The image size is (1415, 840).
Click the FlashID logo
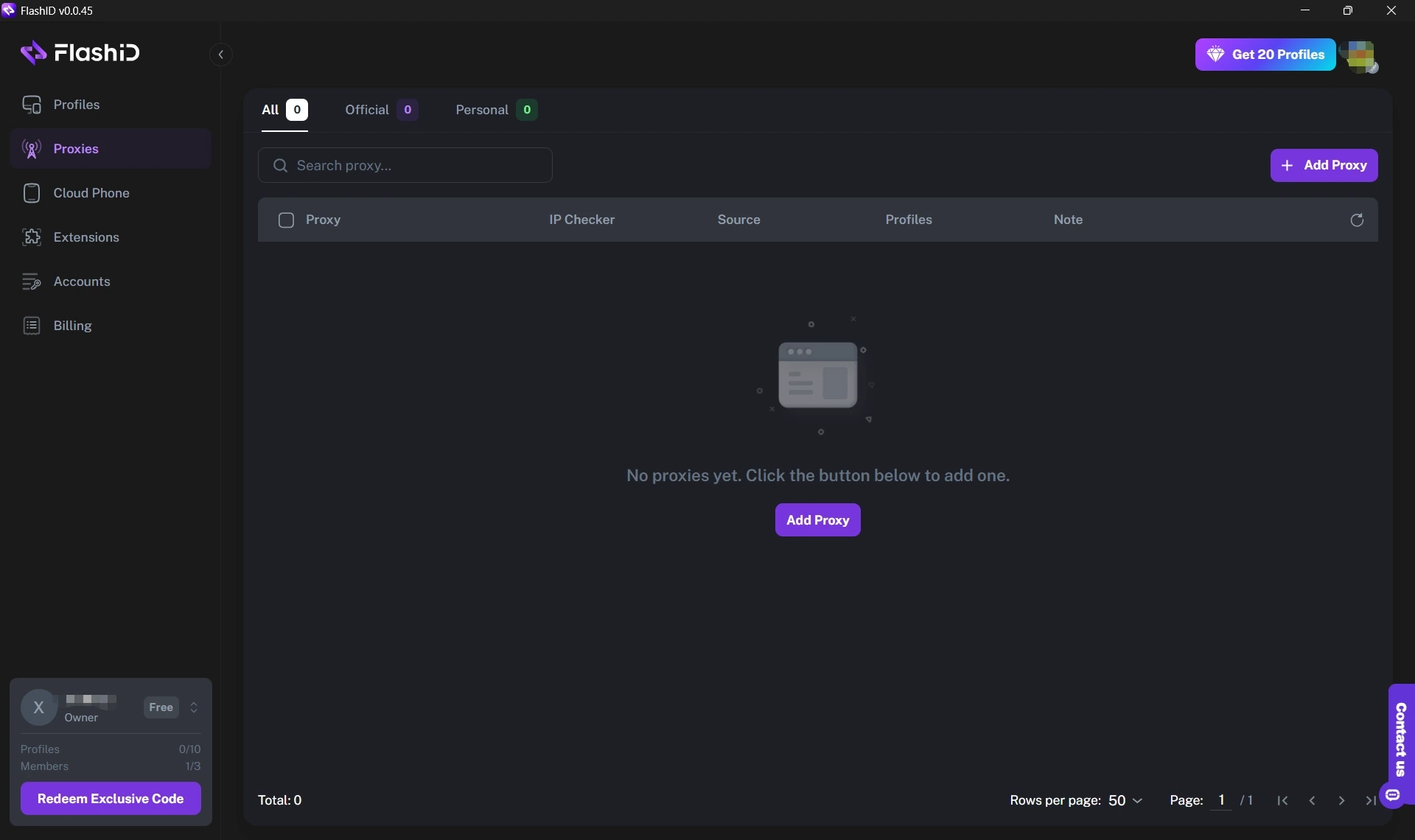coord(80,52)
